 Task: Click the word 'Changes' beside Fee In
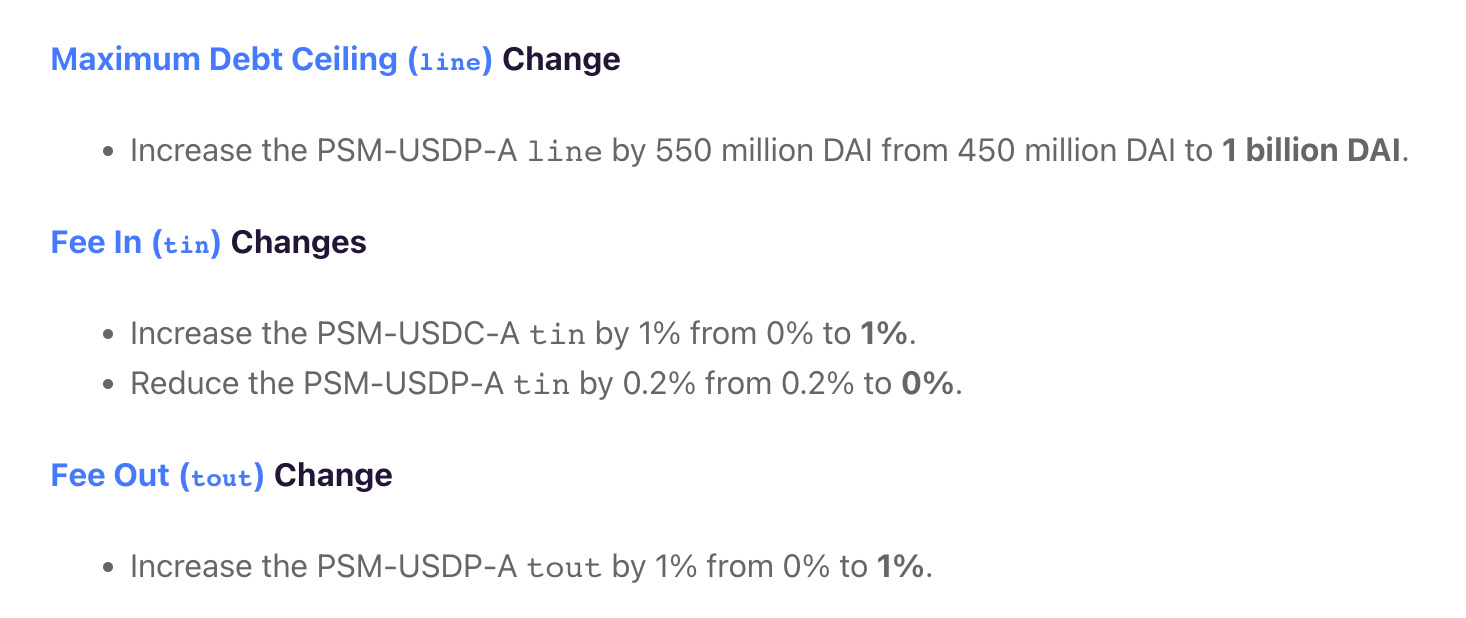(299, 243)
